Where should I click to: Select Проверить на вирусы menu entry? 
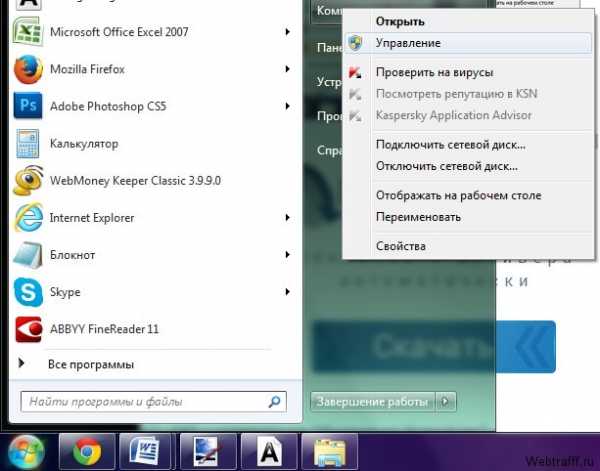(x=468, y=72)
